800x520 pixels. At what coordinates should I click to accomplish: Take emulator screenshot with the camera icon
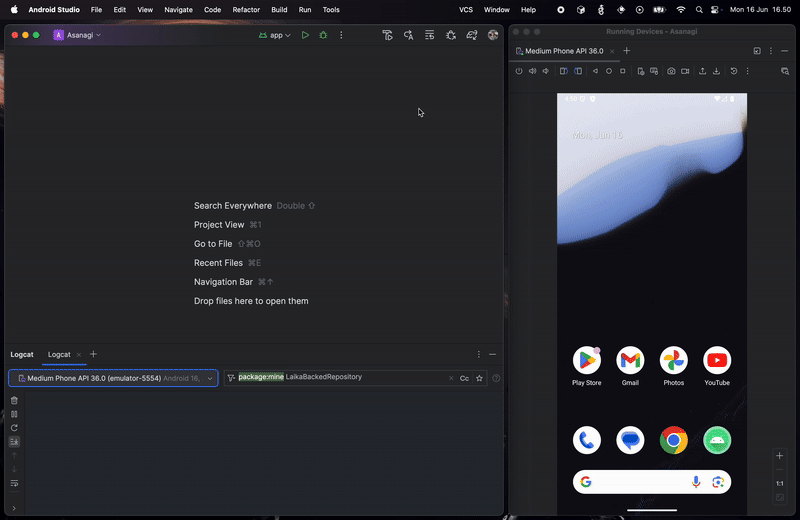click(x=672, y=71)
